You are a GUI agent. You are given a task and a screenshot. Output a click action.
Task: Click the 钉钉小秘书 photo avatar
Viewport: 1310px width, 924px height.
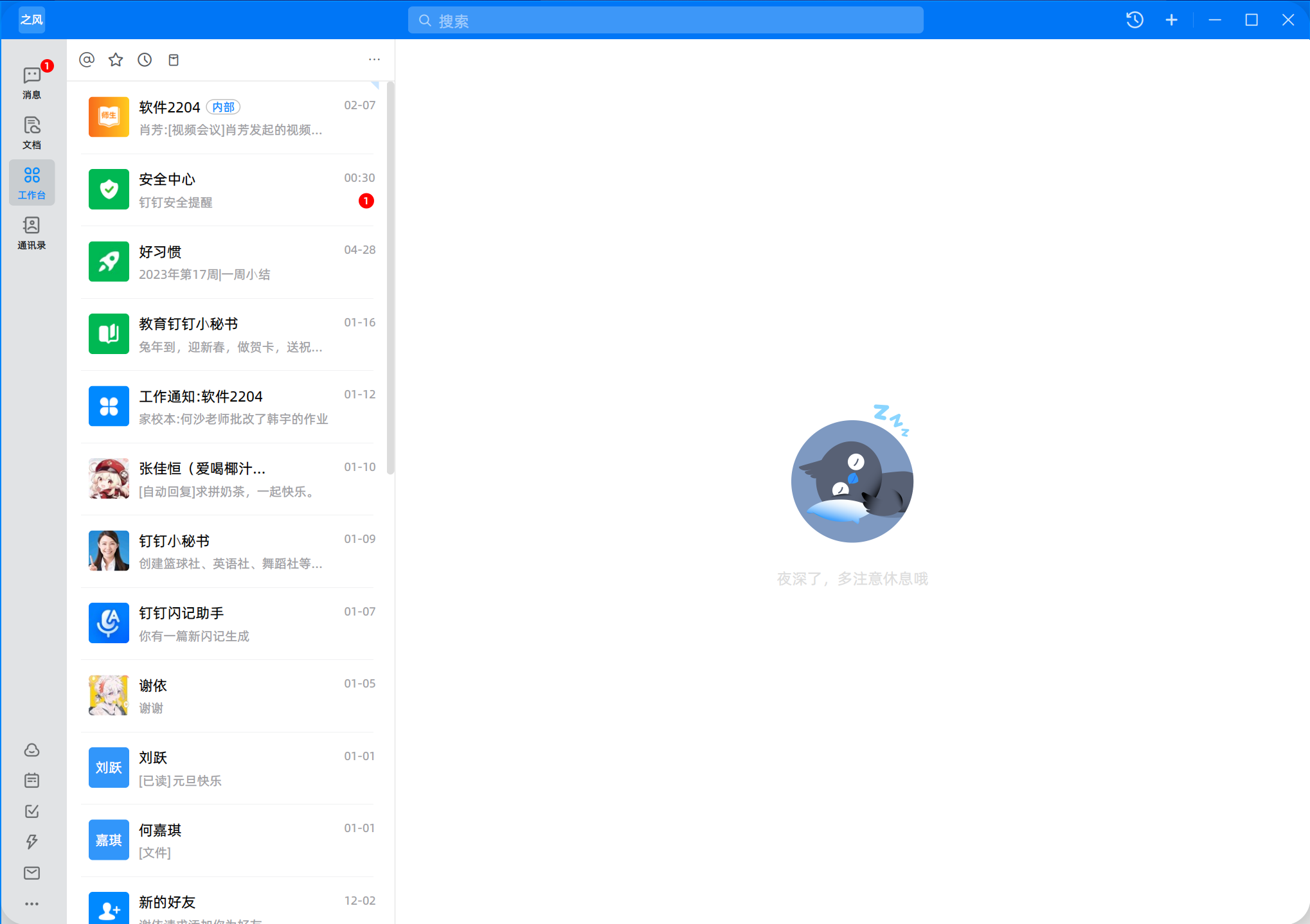pyautogui.click(x=109, y=551)
